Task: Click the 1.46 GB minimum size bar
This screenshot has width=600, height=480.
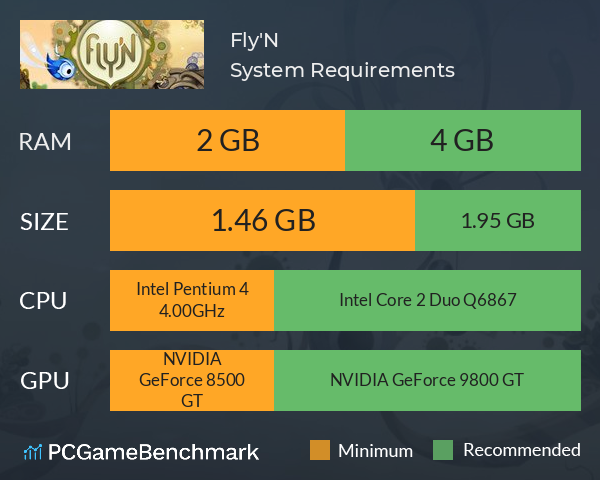Action: pos(262,220)
